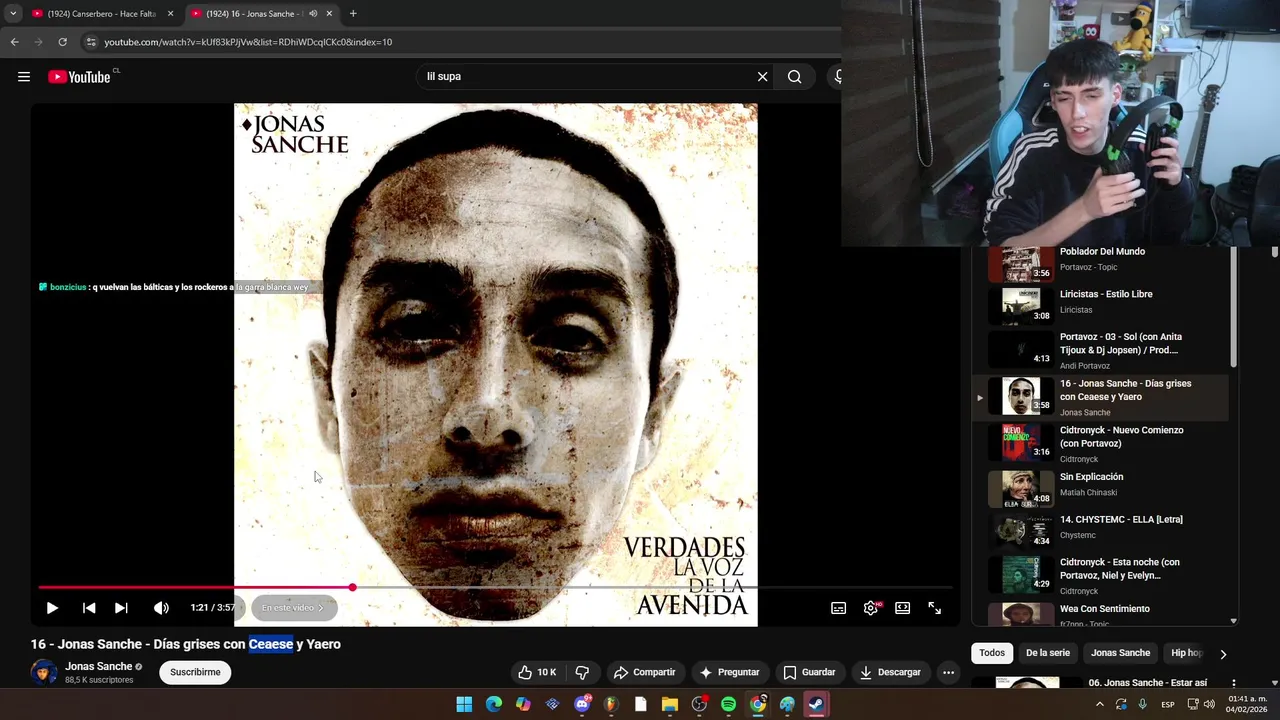
Task: Clear the search box text
Action: (x=762, y=77)
